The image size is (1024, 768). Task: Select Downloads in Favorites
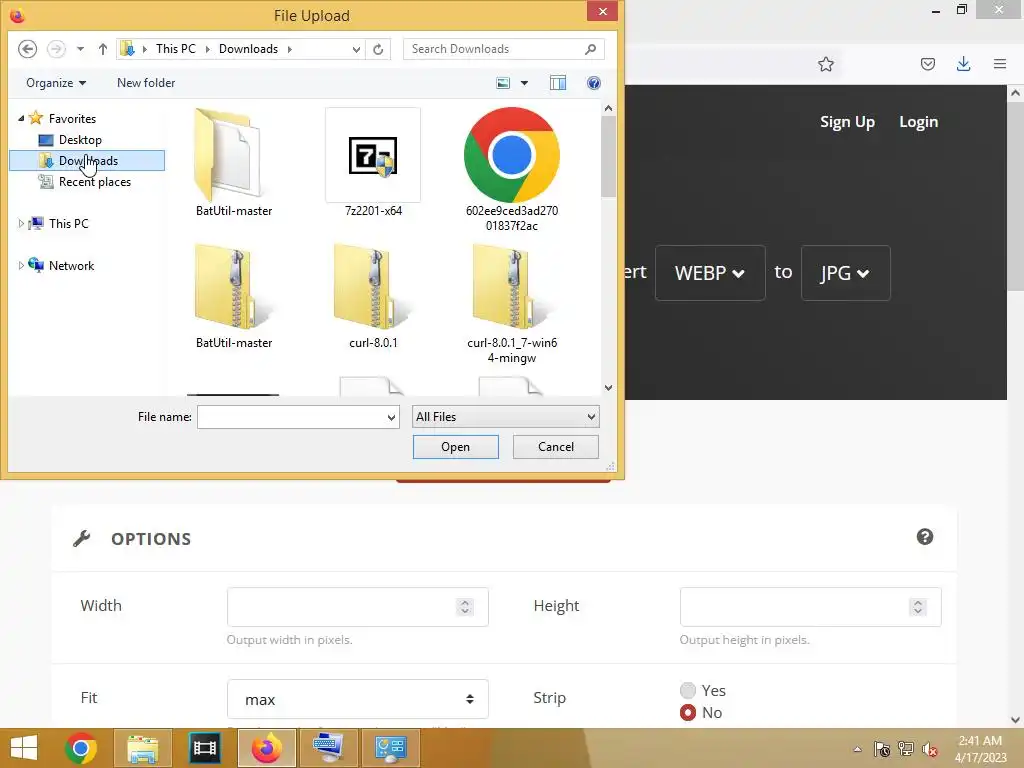tap(88, 161)
